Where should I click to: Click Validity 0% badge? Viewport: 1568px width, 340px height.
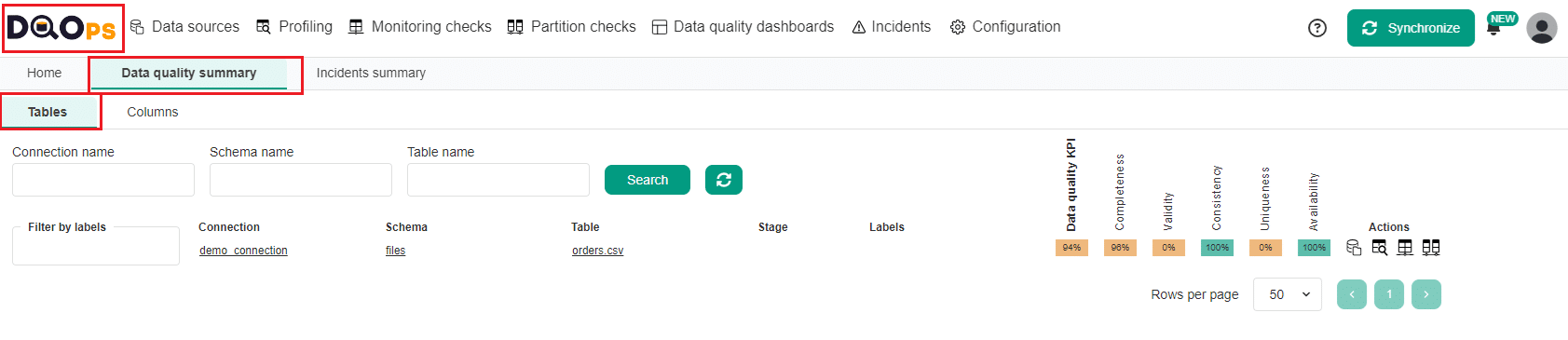[x=1168, y=248]
